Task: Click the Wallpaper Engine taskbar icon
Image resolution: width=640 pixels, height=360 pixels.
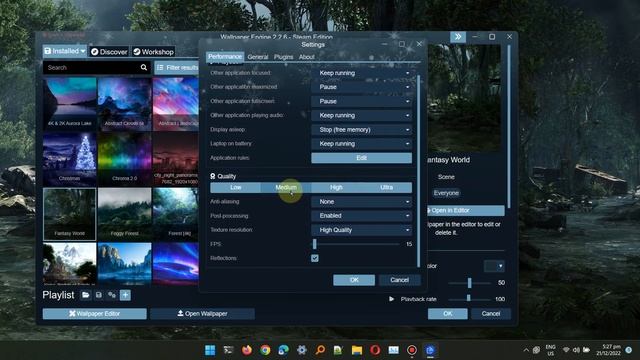Action: pos(430,350)
